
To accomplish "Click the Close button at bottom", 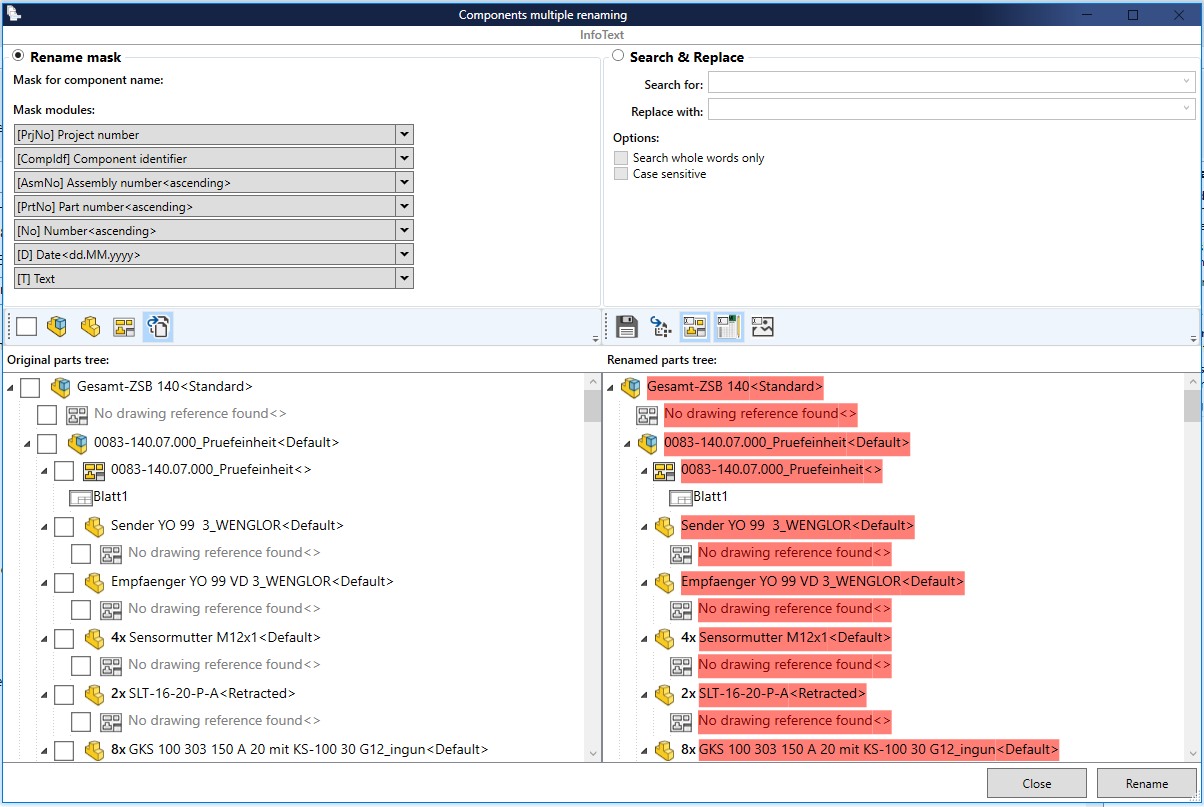I will pyautogui.click(x=1036, y=784).
